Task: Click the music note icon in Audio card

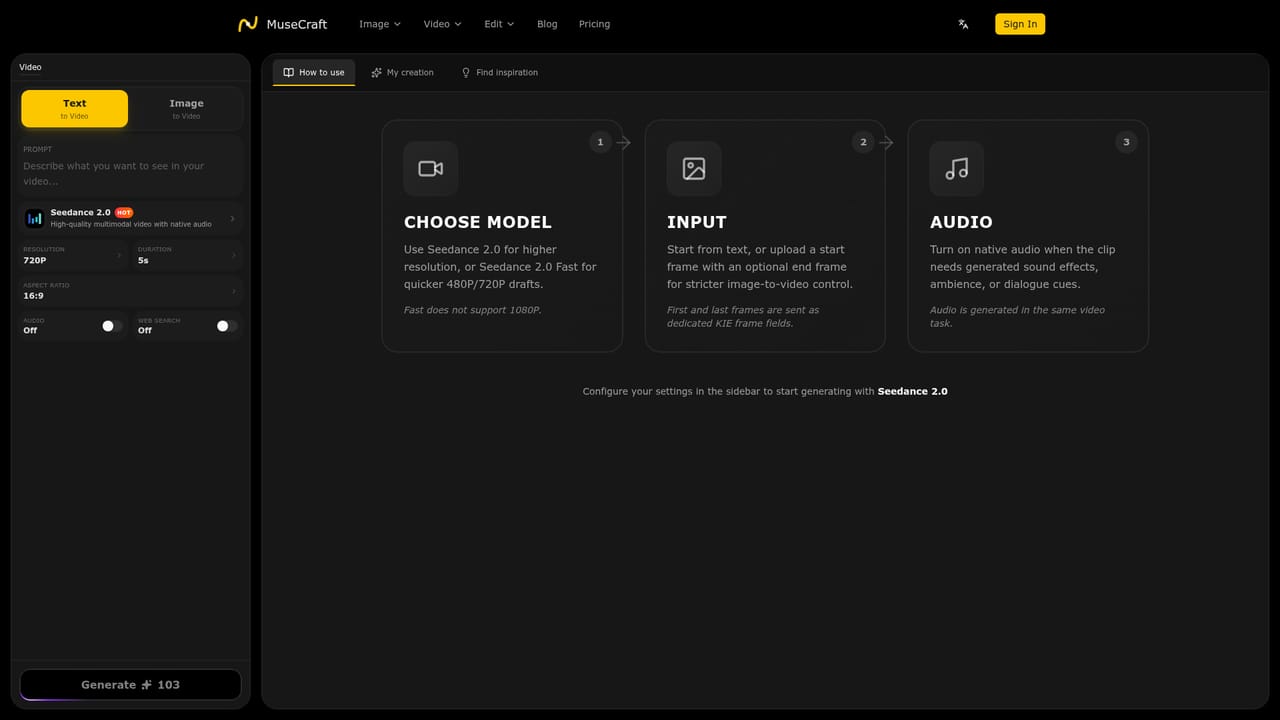Action: point(957,169)
